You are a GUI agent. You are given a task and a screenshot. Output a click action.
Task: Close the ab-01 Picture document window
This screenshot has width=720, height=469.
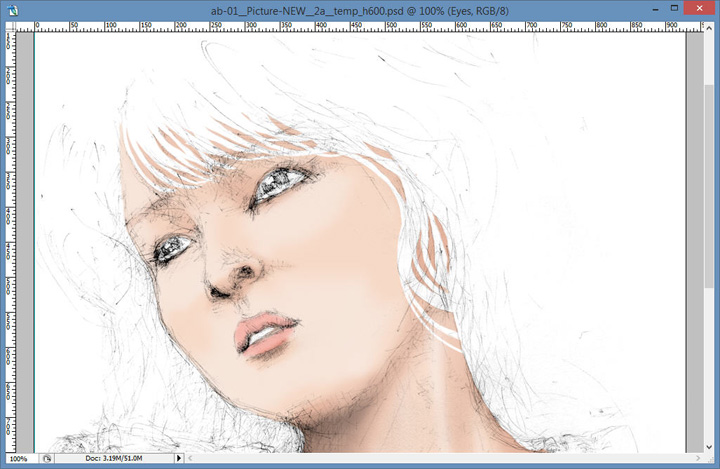click(x=699, y=8)
